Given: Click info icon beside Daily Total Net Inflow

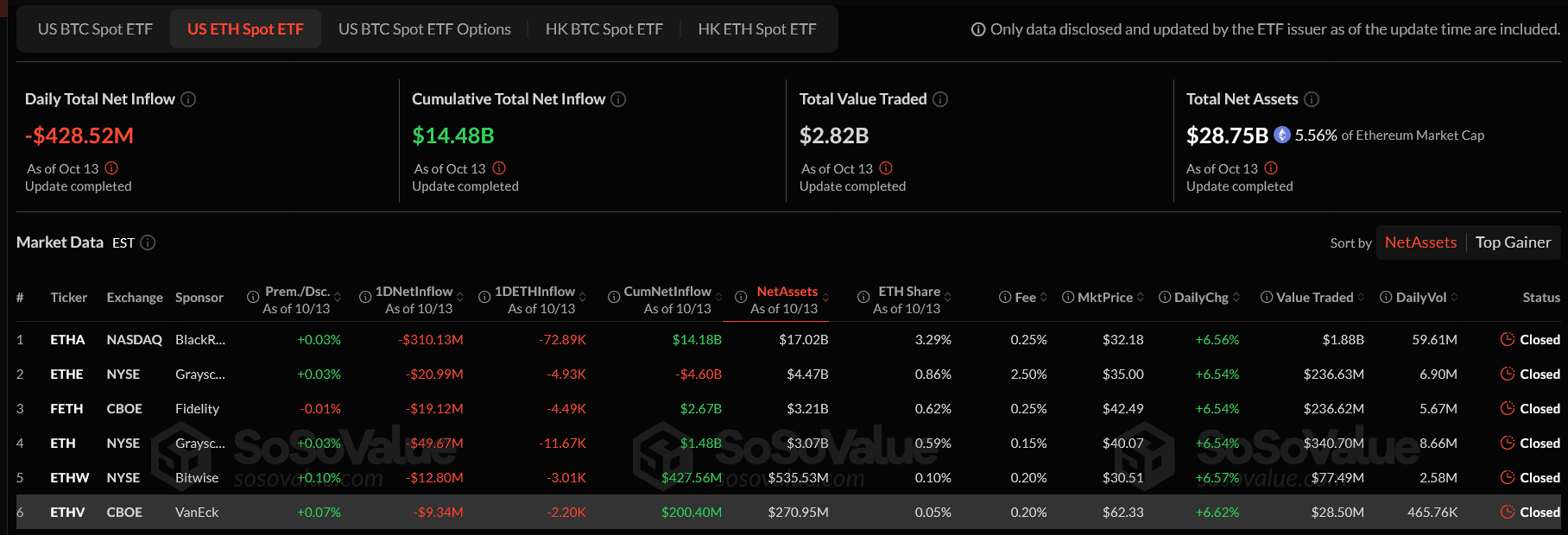Looking at the screenshot, I should [188, 99].
